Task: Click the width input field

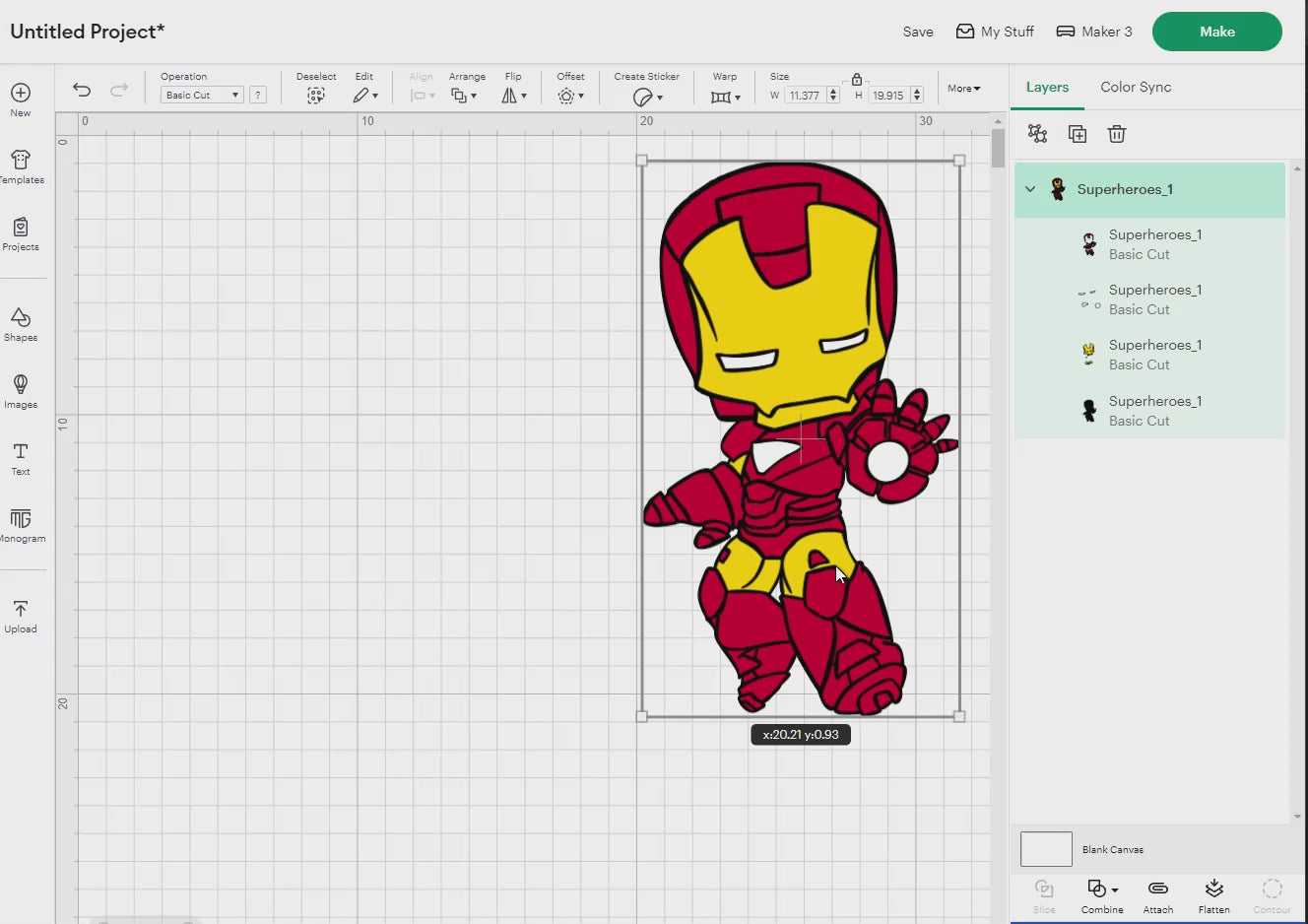Action: tap(805, 96)
